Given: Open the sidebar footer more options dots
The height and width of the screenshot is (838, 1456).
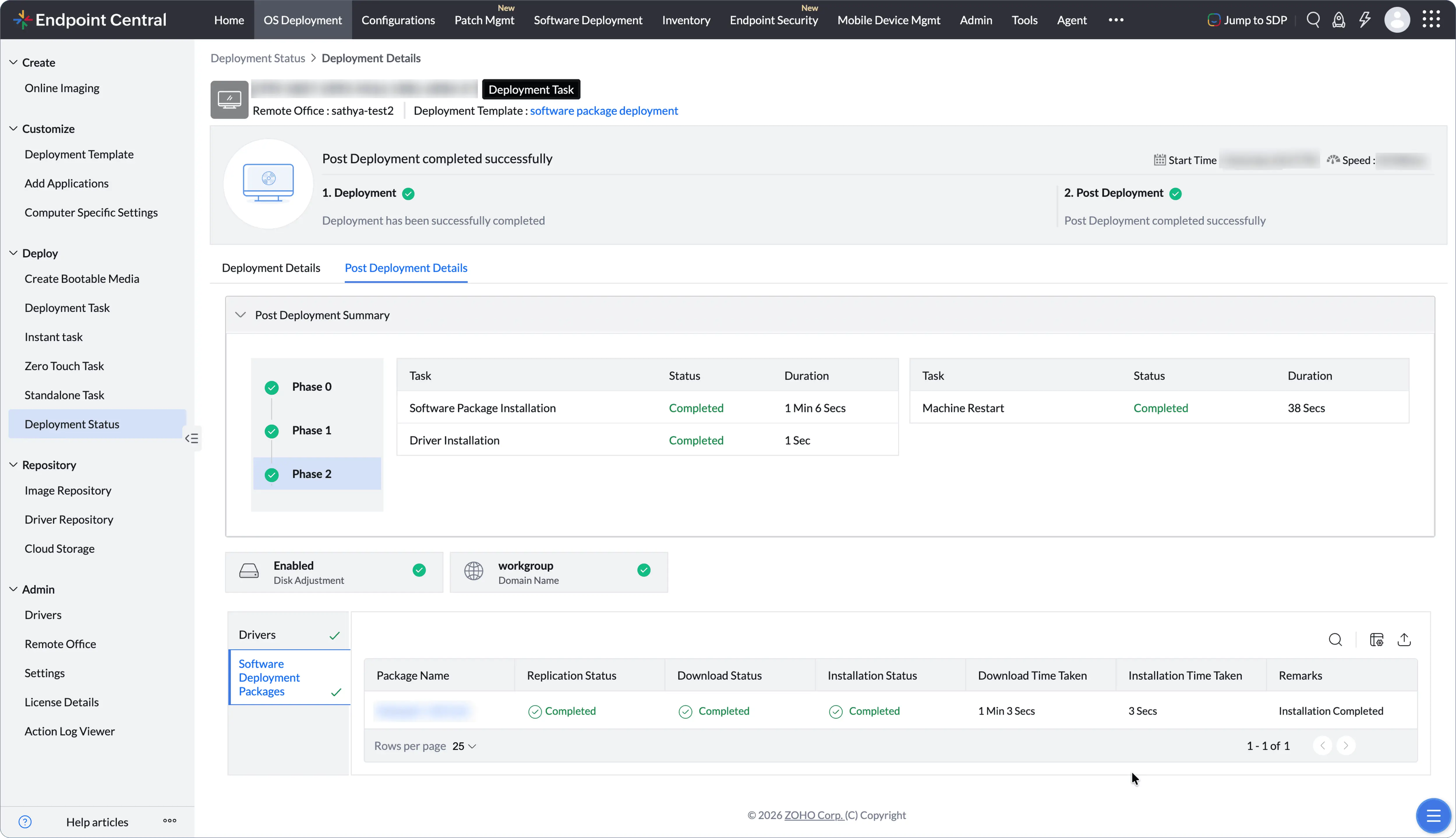Looking at the screenshot, I should [169, 821].
